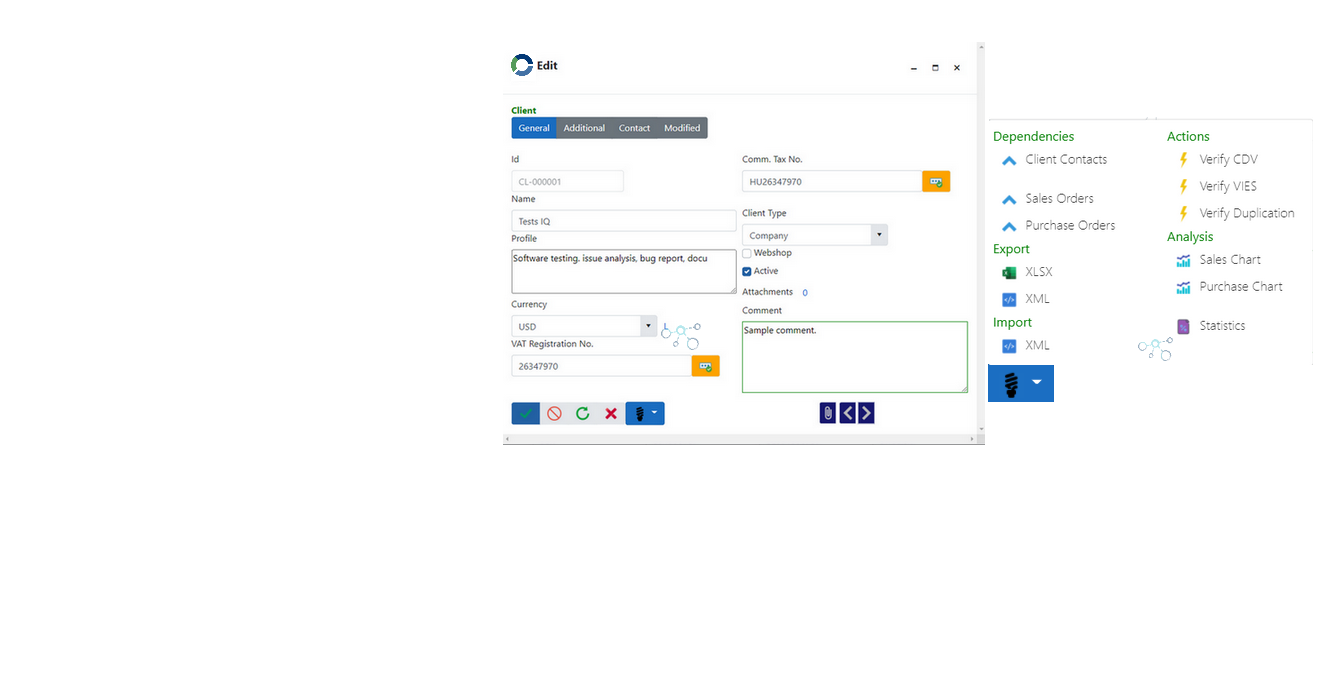Open the Currency dropdown
Viewport: 1341px width, 686px height.
(648, 326)
